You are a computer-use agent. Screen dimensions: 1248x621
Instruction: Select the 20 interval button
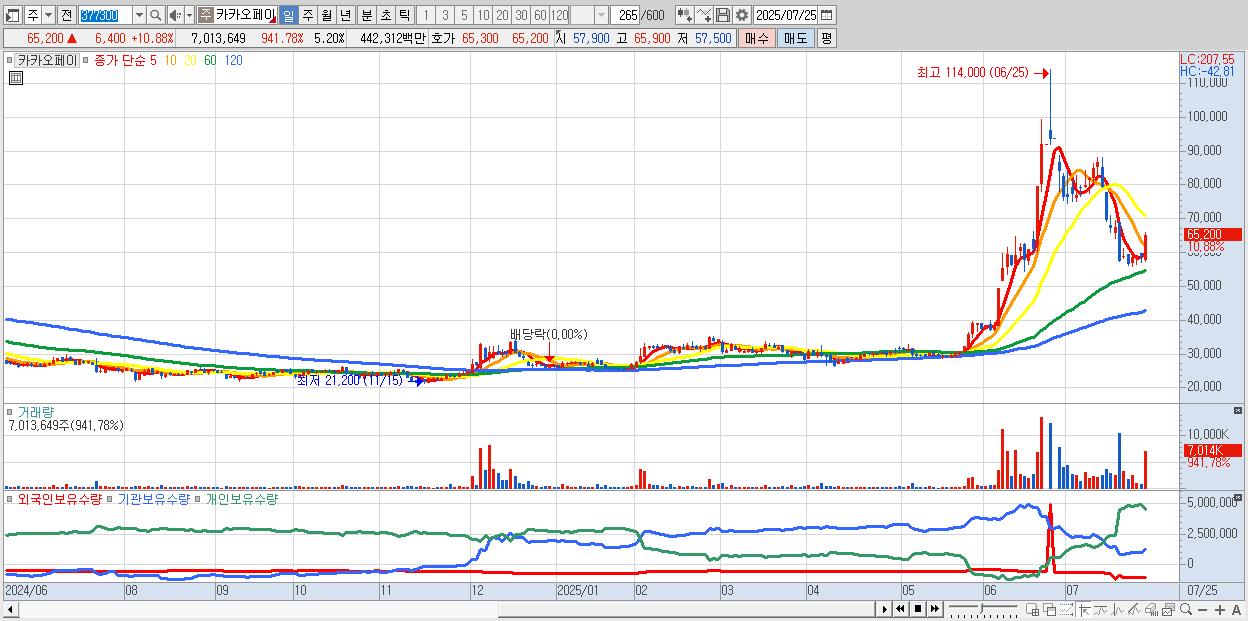click(502, 15)
